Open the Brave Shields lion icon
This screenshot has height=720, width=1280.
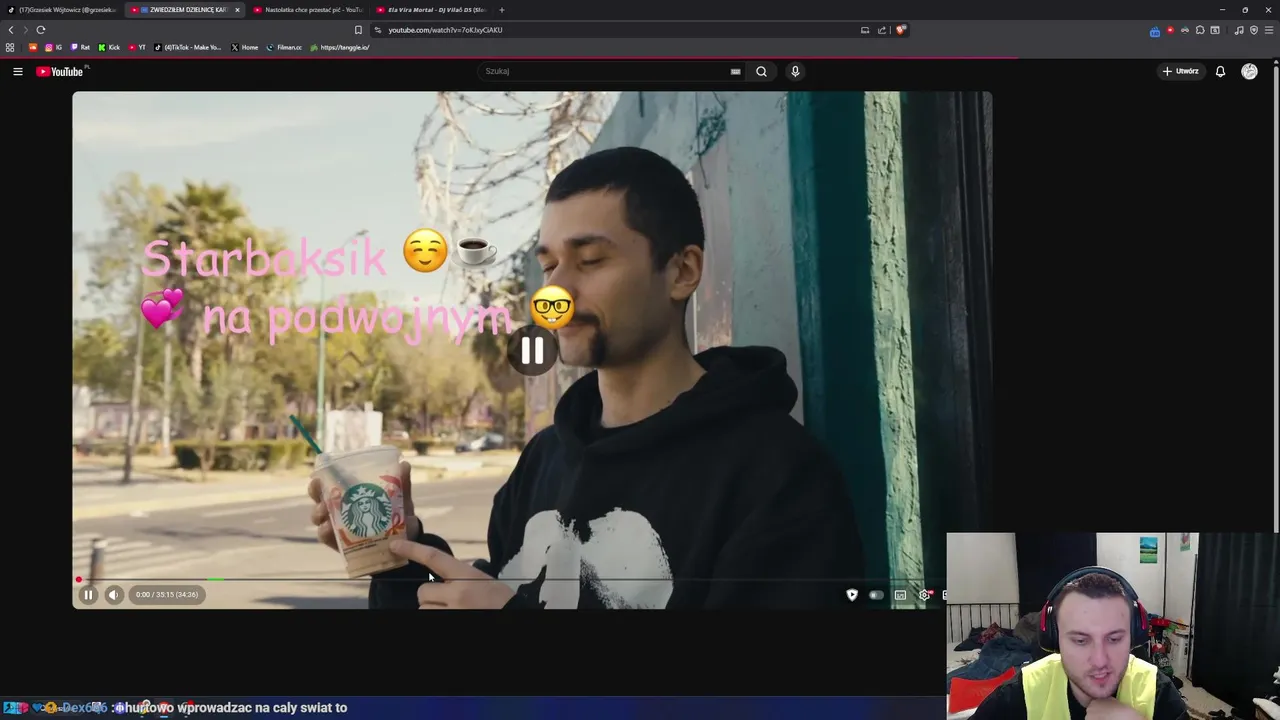[900, 30]
